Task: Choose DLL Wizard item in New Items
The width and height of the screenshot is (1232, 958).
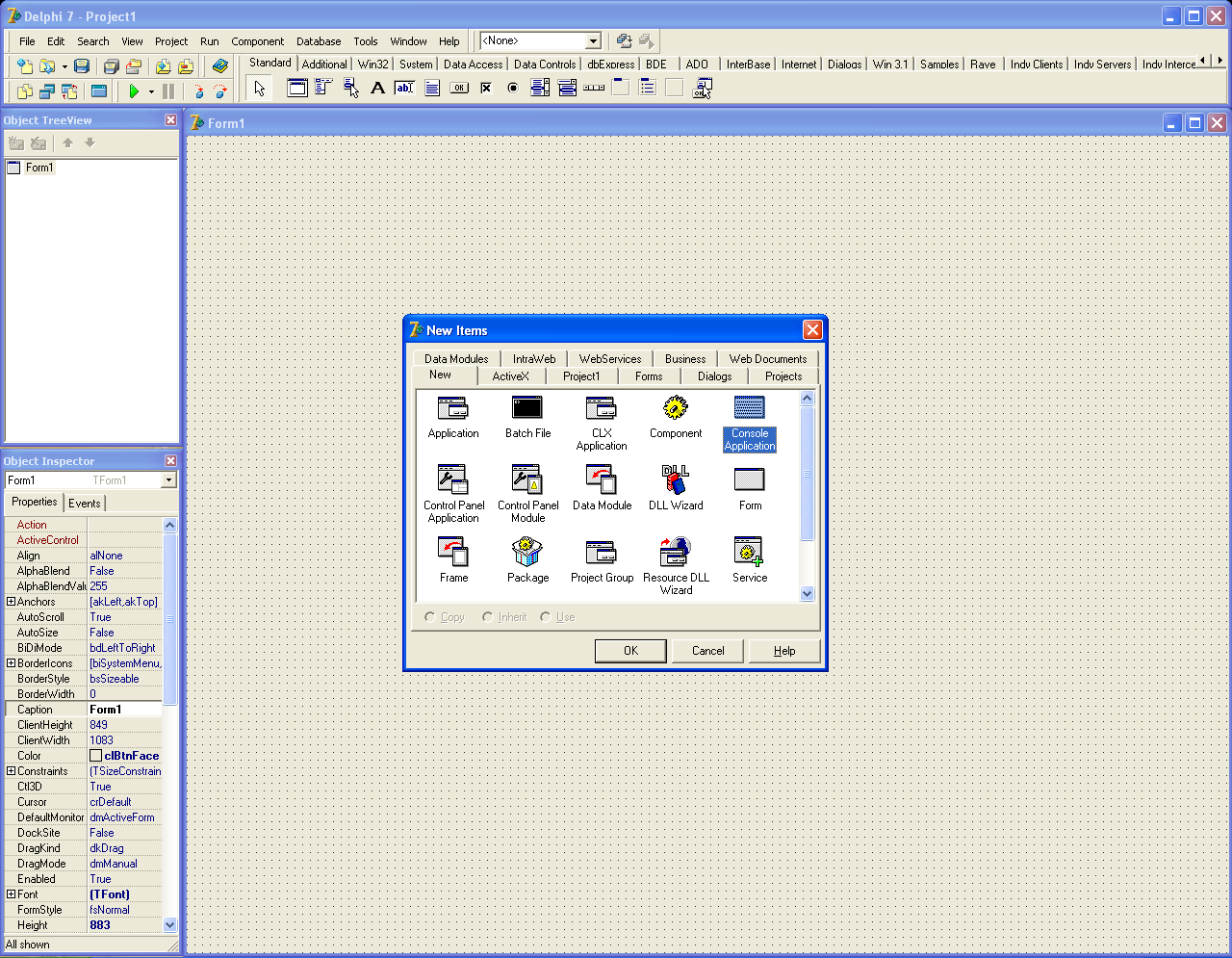Action: click(676, 488)
